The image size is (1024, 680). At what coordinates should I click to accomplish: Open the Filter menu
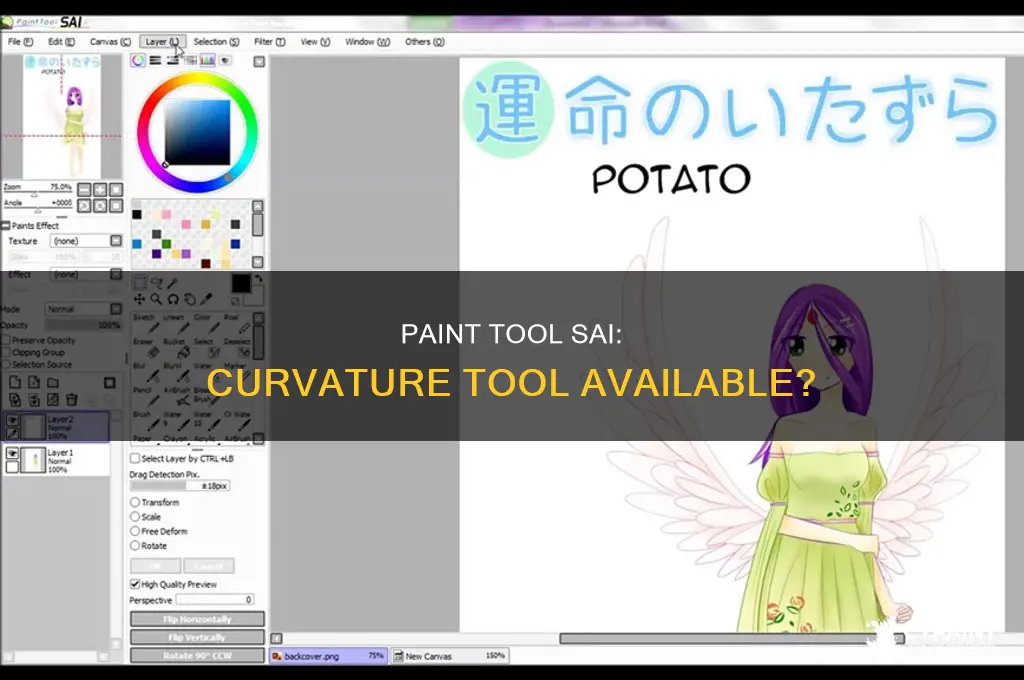pos(270,42)
